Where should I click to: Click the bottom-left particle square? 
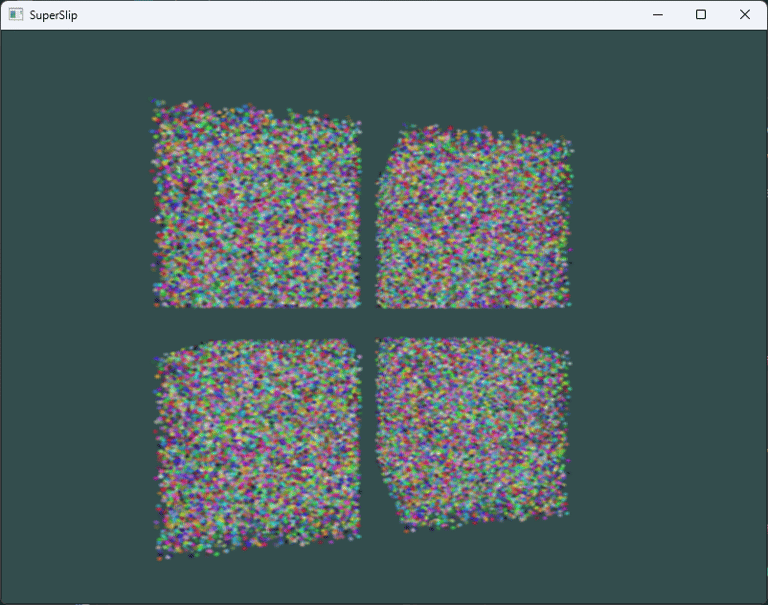pyautogui.click(x=258, y=449)
